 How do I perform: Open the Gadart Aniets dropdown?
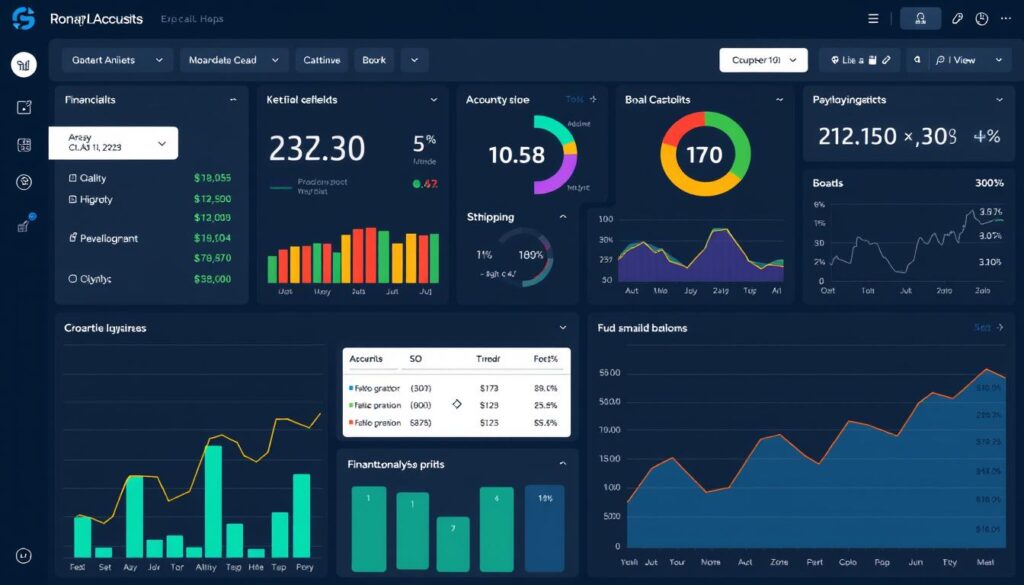point(116,60)
